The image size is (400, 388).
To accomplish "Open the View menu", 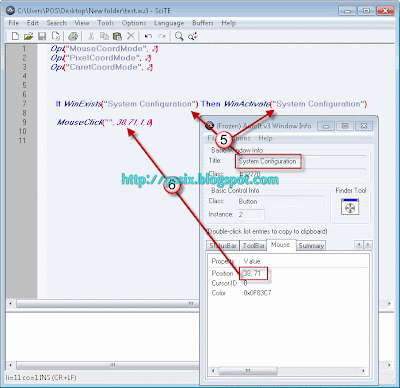I will pos(82,23).
